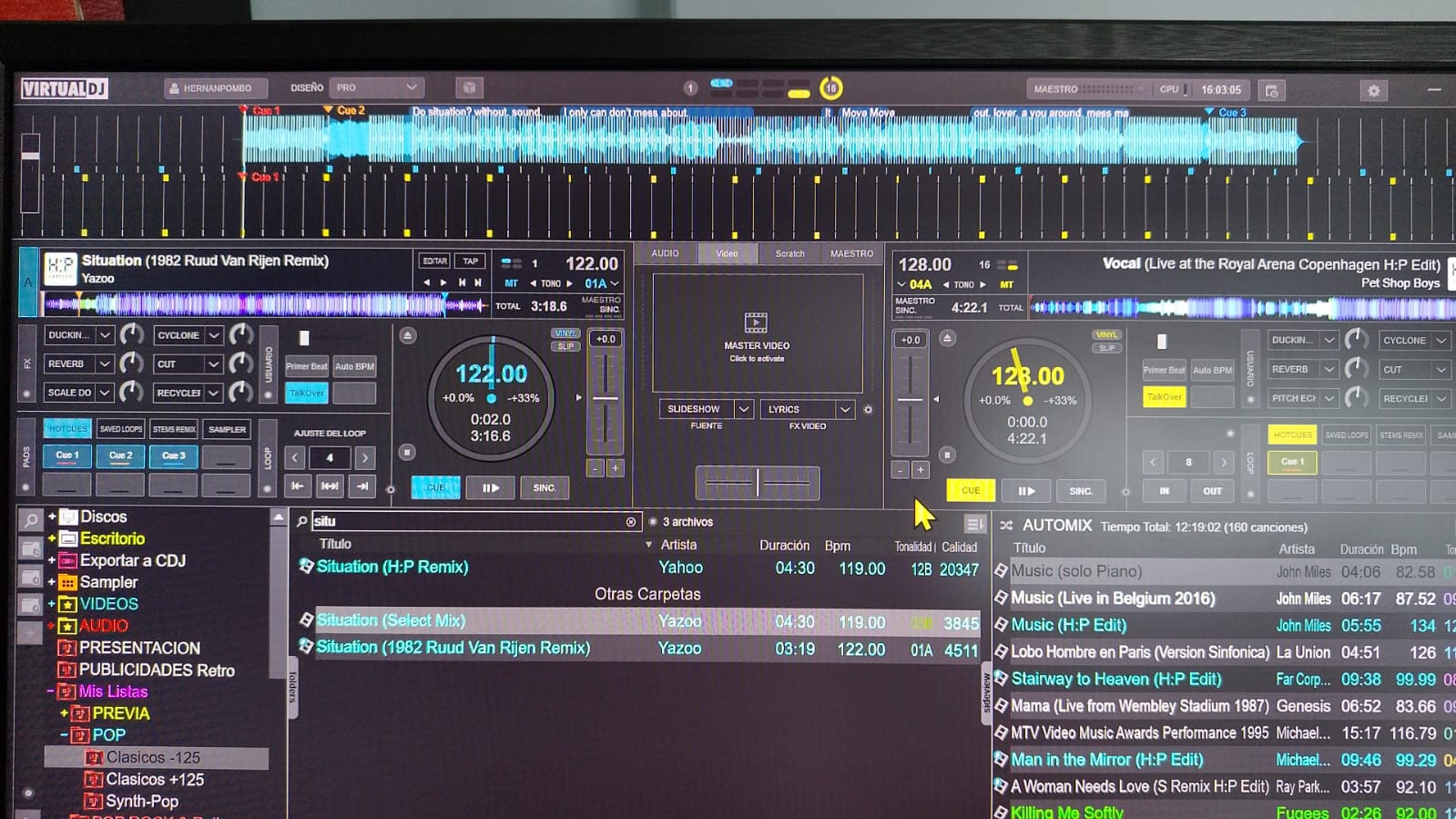Select the Situation (H:P Remix) track
The image size is (1456, 819).
(x=639, y=568)
